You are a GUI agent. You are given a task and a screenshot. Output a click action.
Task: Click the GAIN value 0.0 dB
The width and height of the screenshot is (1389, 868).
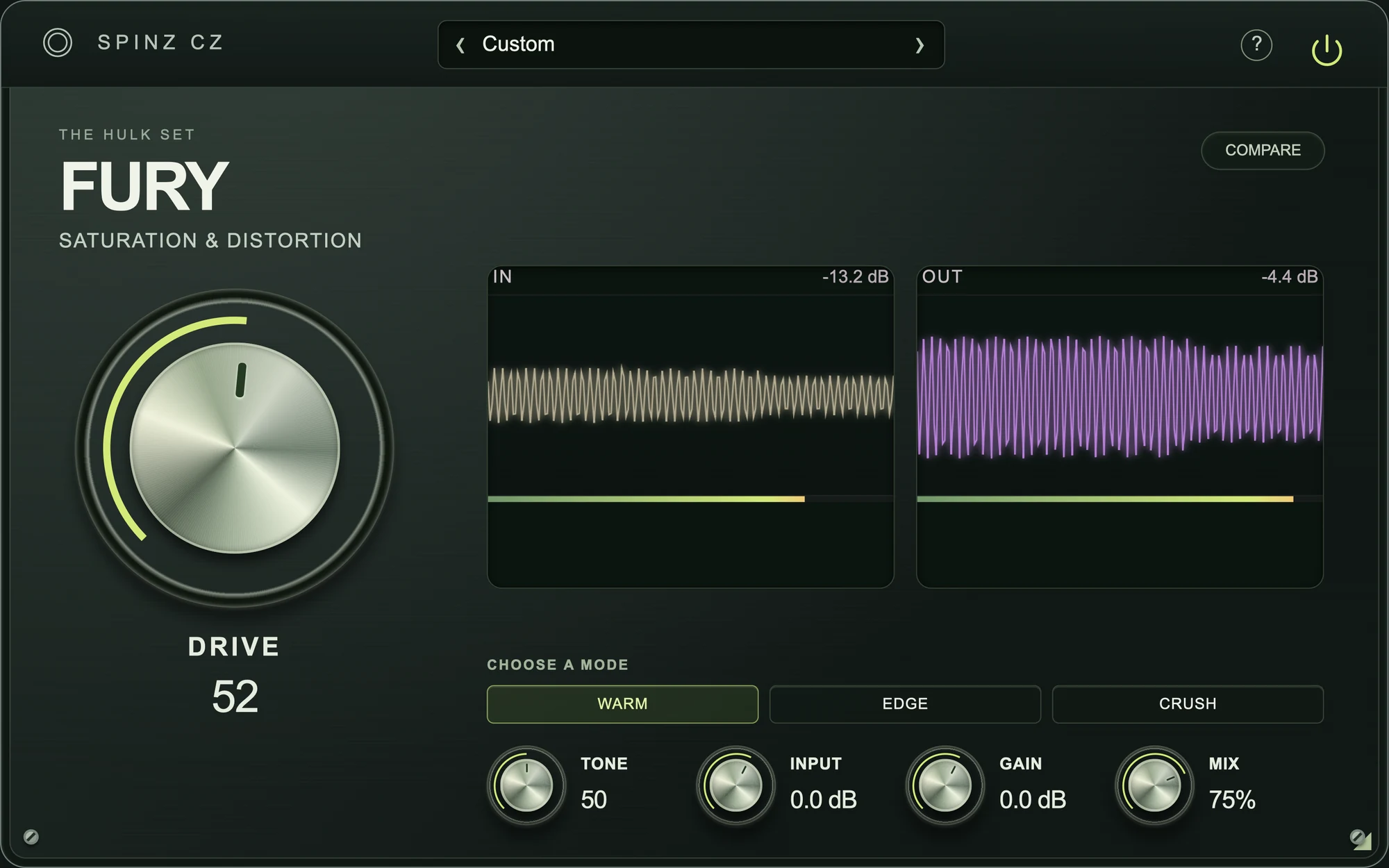pos(1033,800)
